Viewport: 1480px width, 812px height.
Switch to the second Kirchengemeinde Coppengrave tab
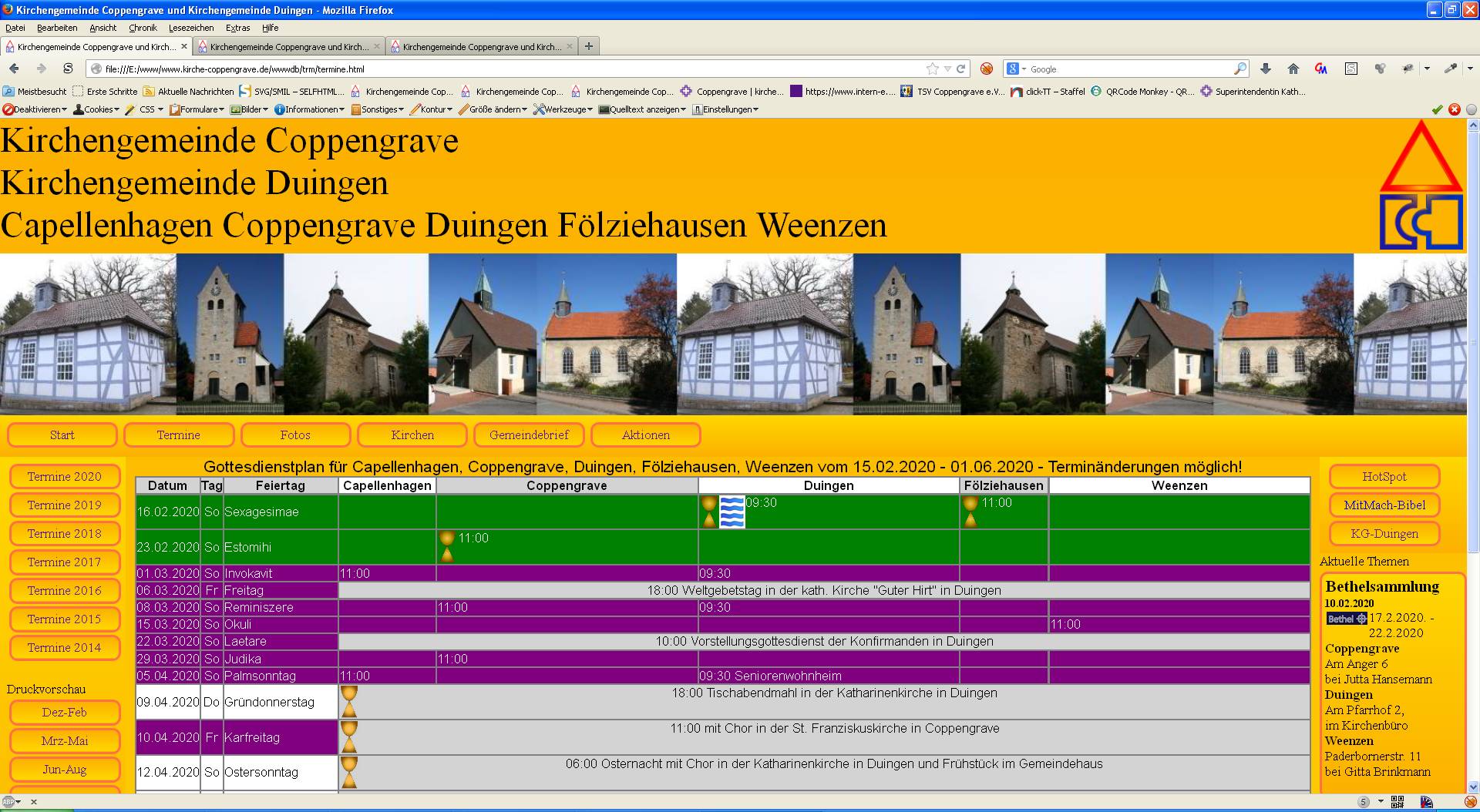285,46
